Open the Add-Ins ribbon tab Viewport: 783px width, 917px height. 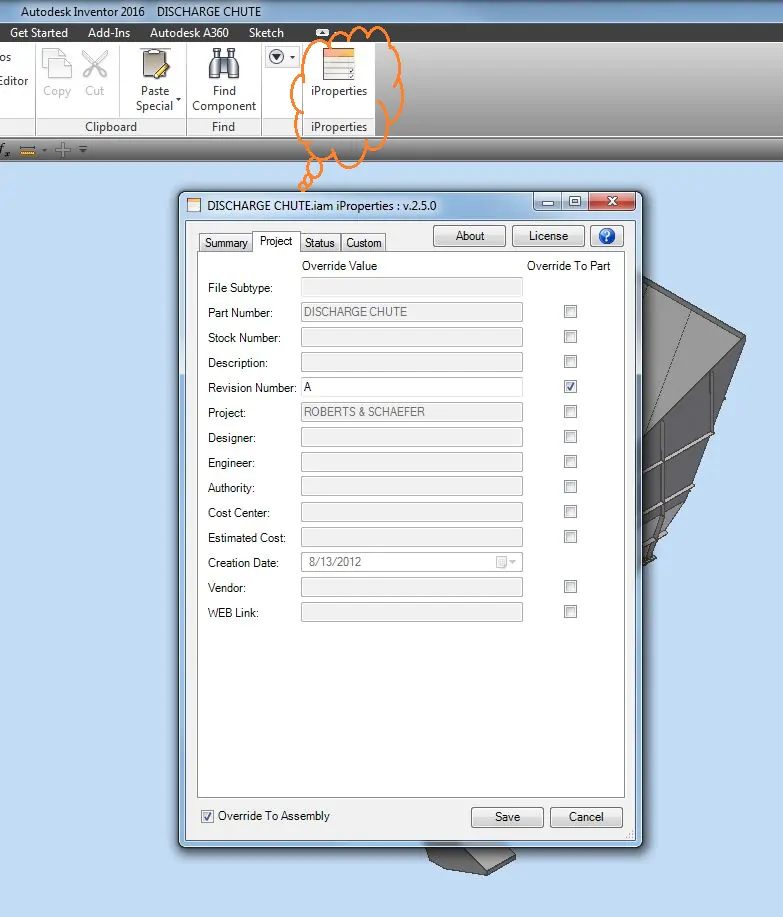point(109,33)
